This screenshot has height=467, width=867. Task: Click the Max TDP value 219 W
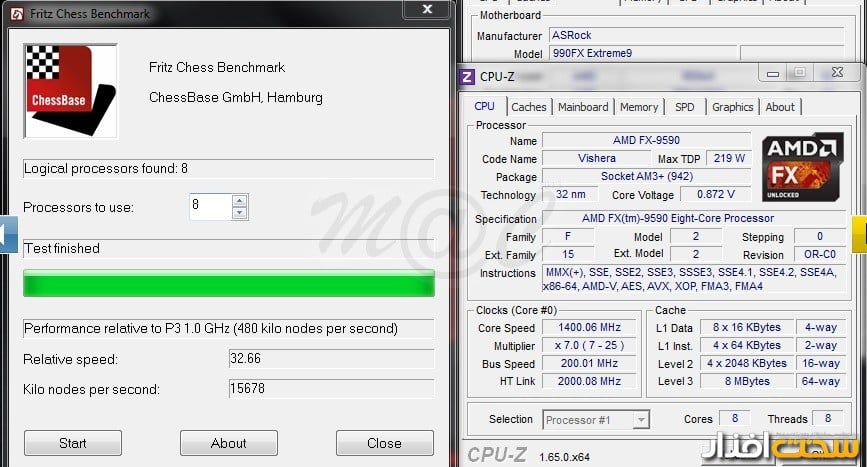coord(729,159)
